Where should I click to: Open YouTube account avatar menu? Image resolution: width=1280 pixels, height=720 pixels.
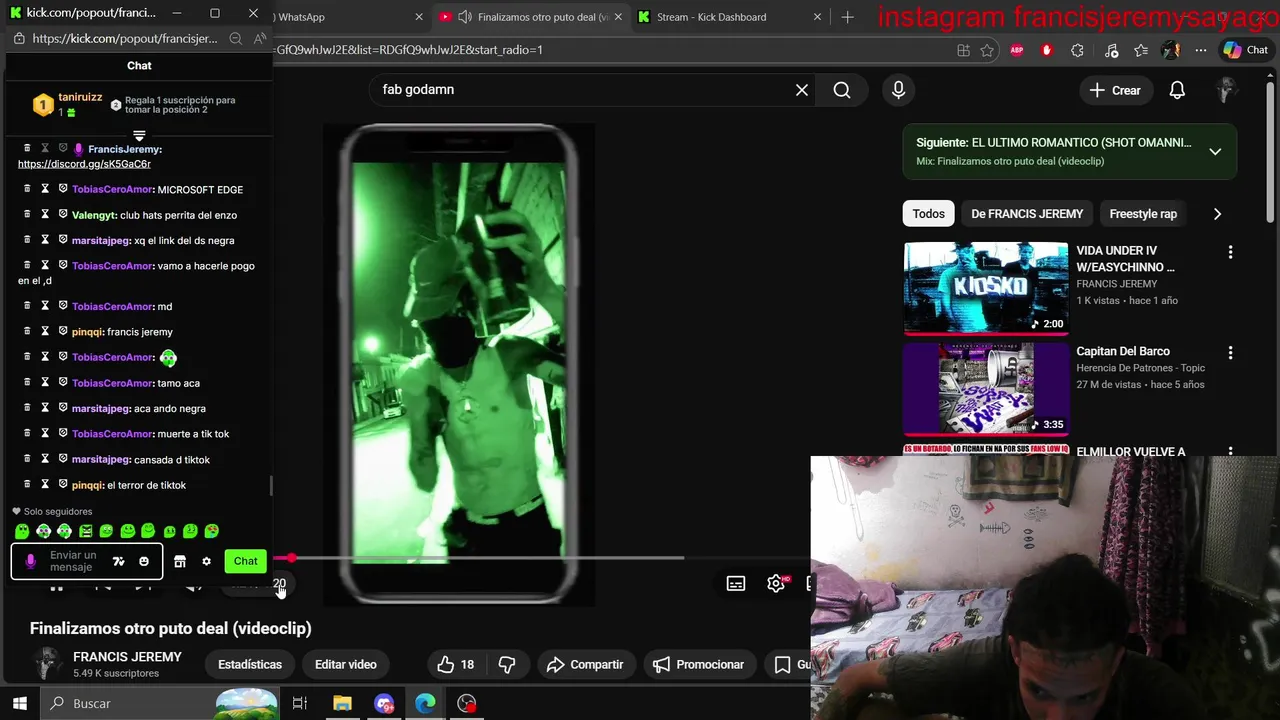1227,90
